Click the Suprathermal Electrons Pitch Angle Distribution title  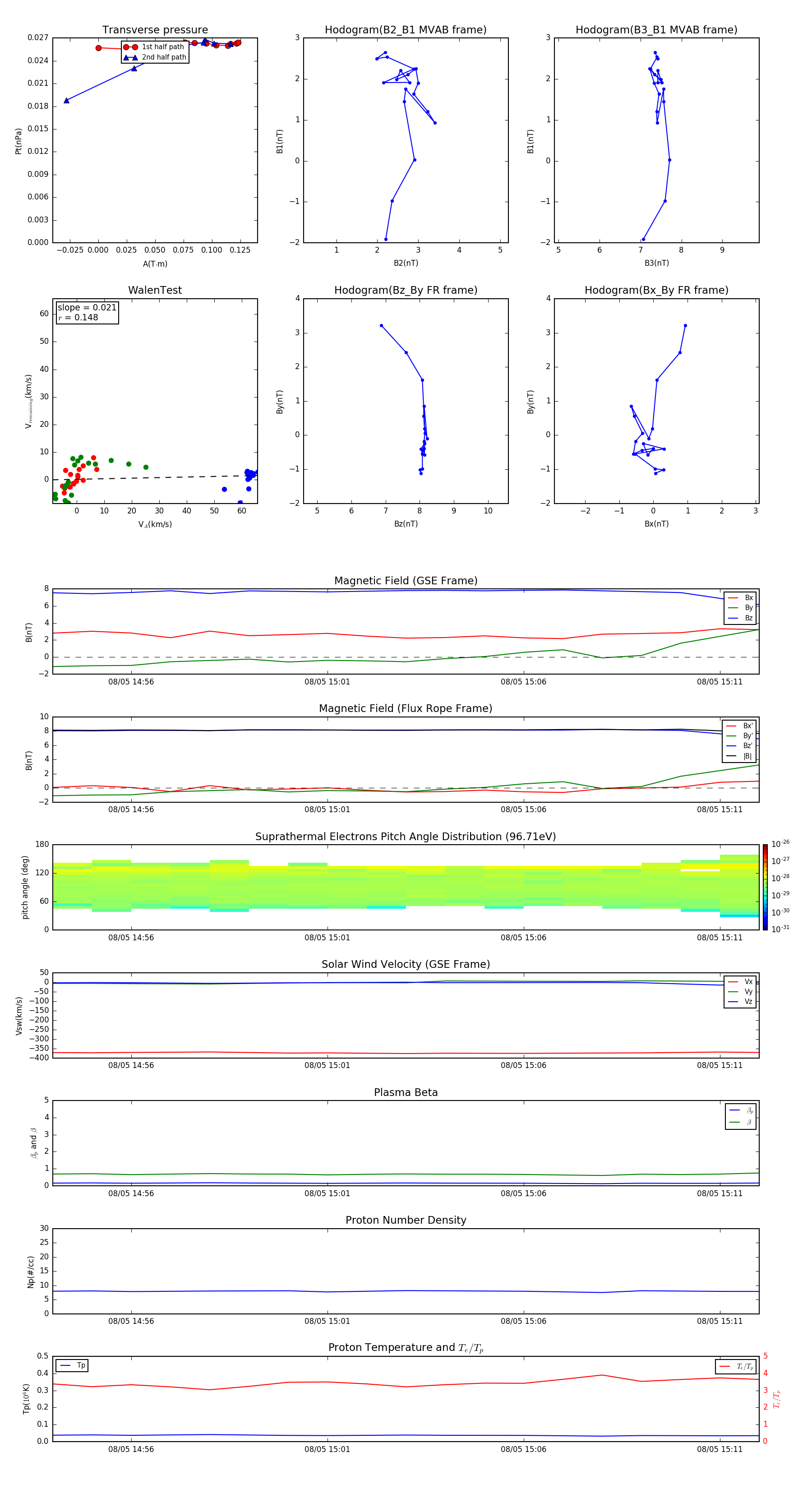point(406,837)
